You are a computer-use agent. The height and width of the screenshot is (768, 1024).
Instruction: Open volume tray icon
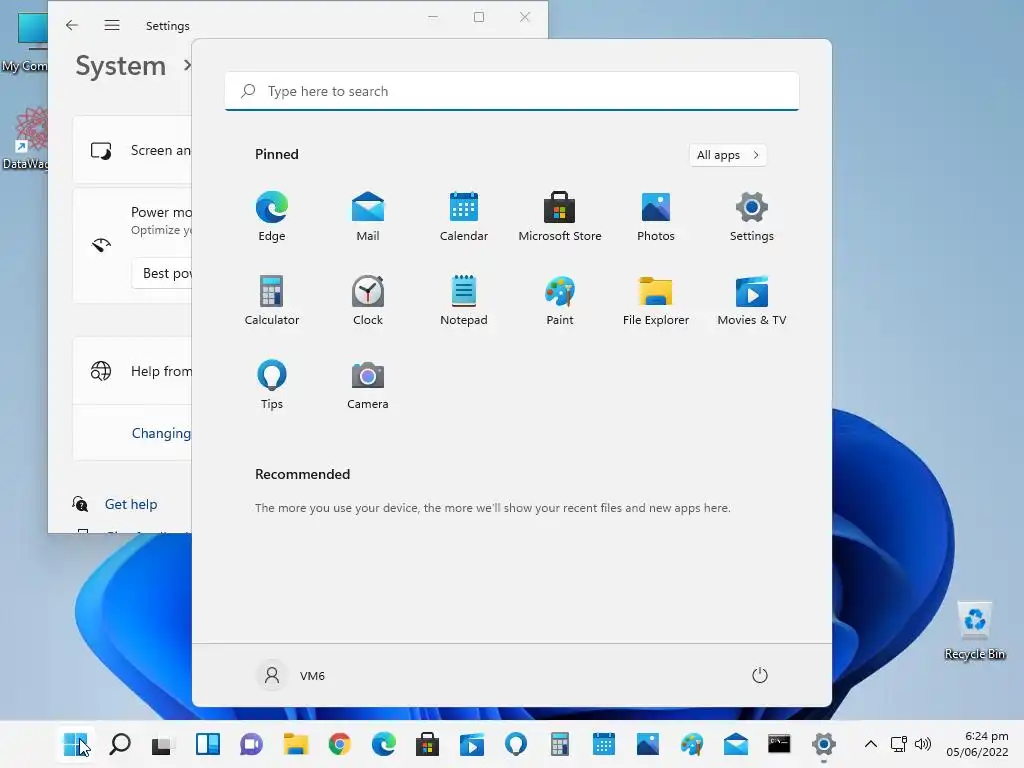(x=923, y=744)
